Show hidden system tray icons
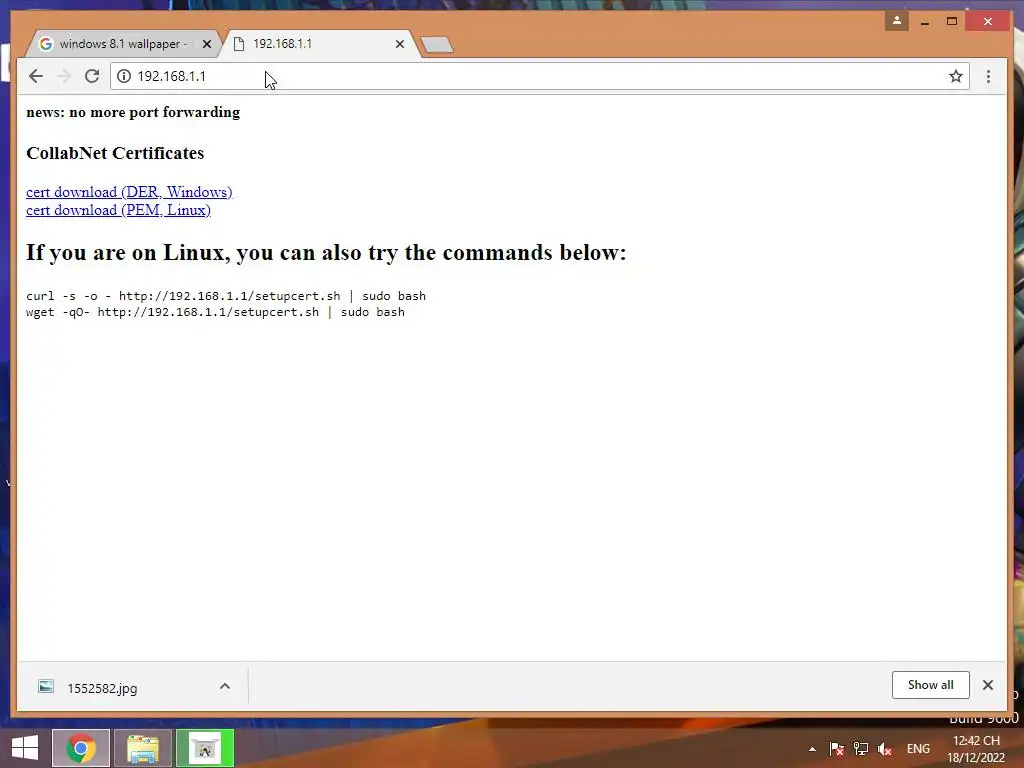This screenshot has height=768, width=1024. pos(812,749)
